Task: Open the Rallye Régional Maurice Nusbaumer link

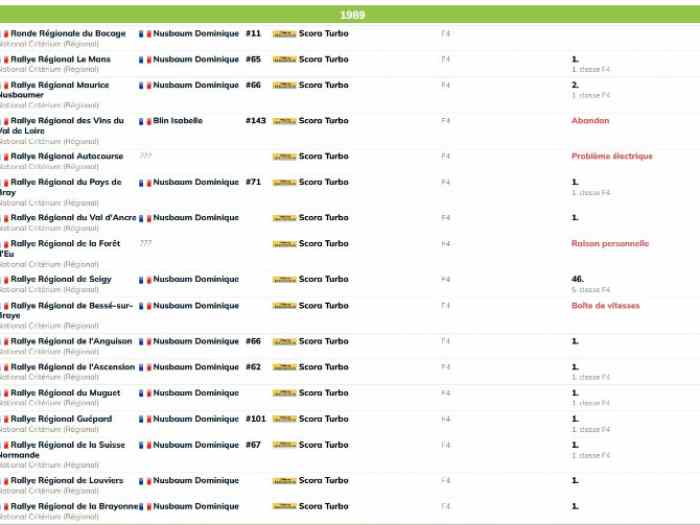Action: pos(54,90)
